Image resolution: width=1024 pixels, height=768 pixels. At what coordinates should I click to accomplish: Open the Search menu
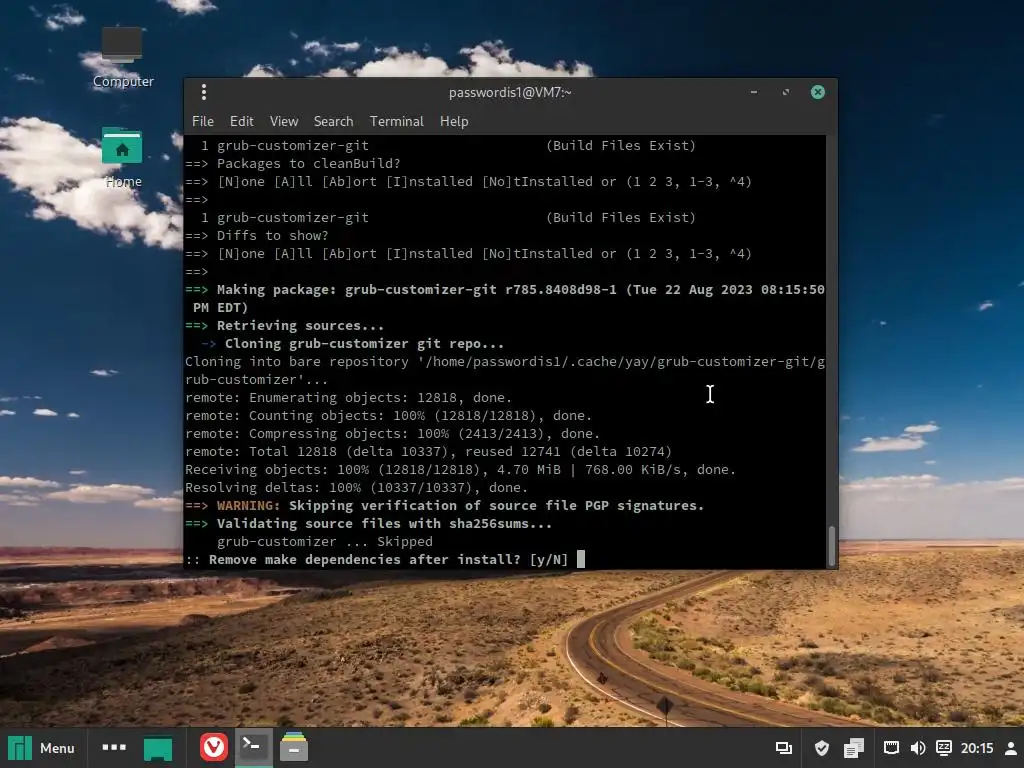pos(334,121)
